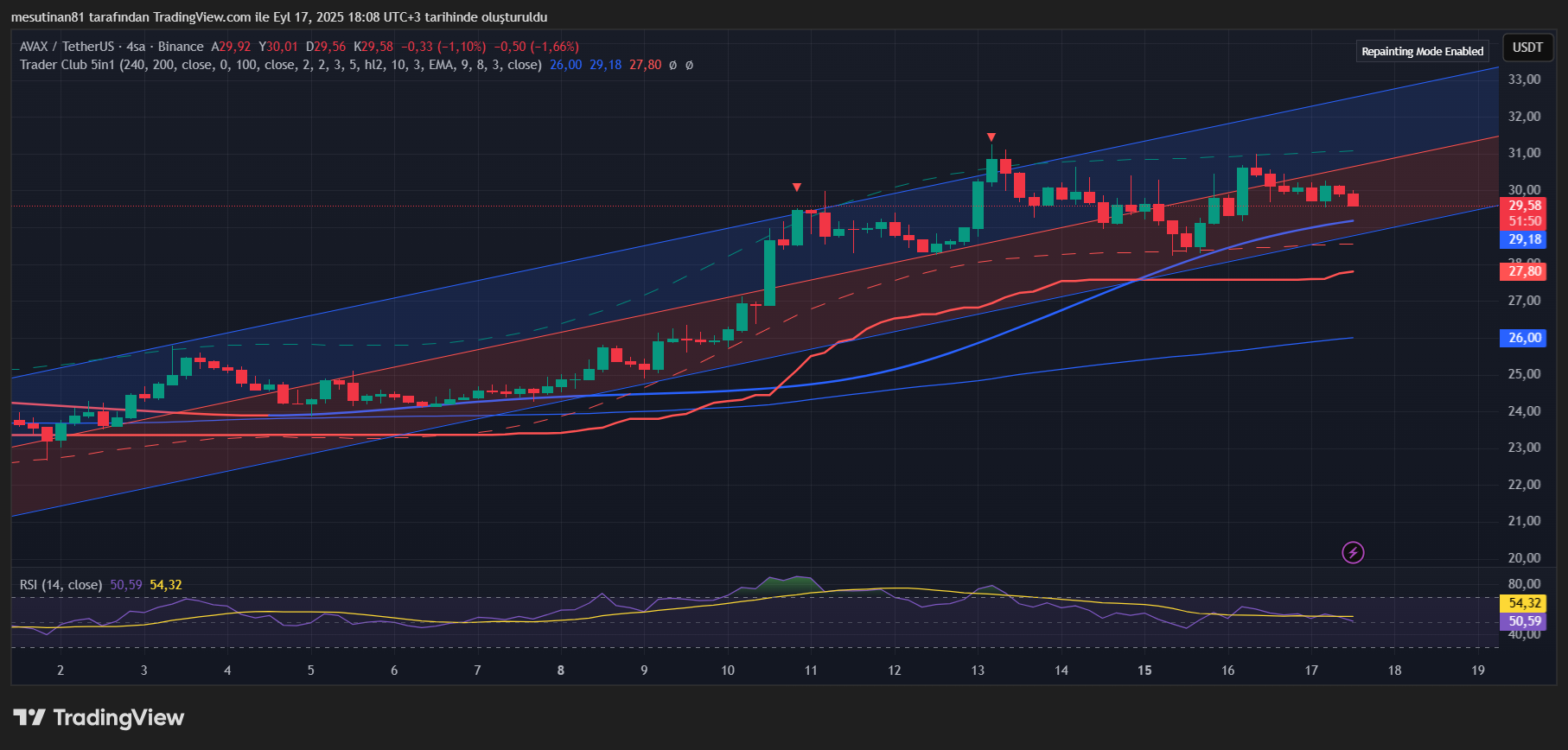
Task: Click the Repainting Mode Enabled label
Action: tap(1422, 52)
